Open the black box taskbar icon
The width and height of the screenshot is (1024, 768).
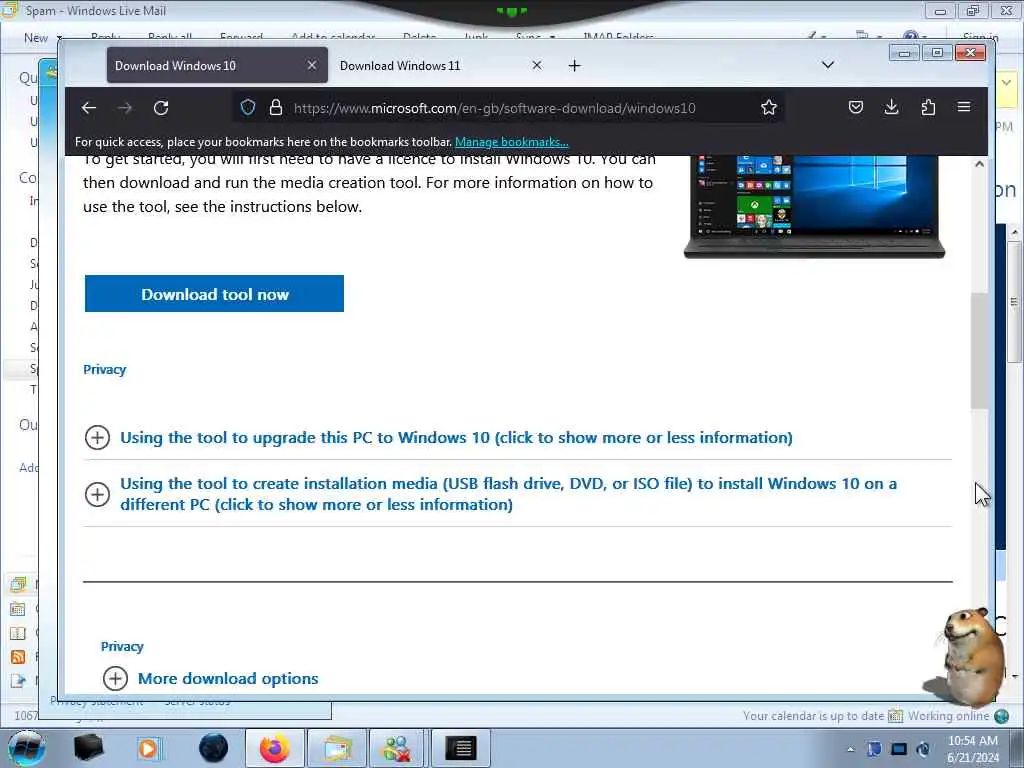(88, 748)
